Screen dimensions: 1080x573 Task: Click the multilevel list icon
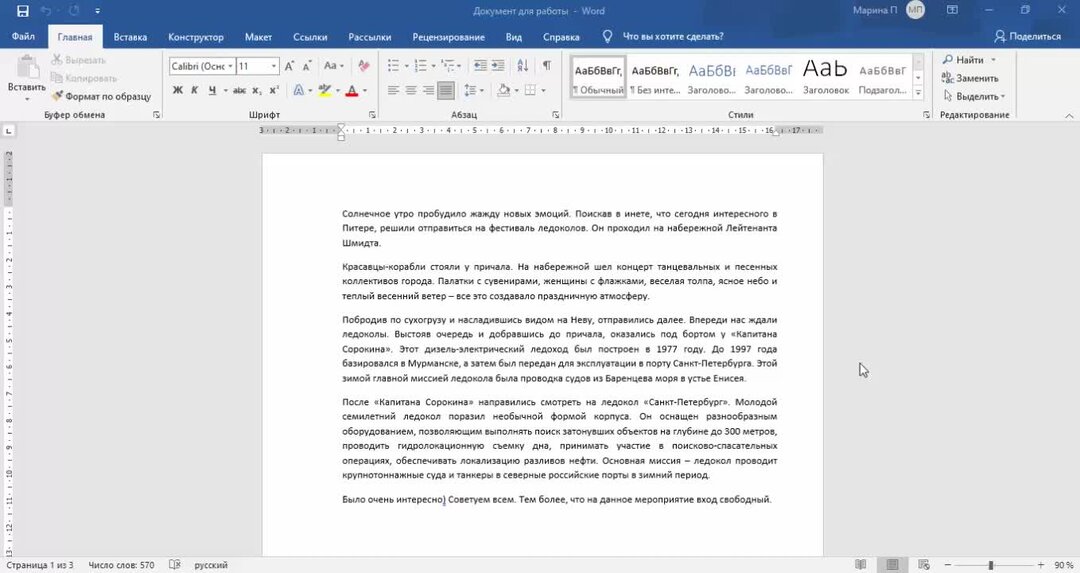pos(448,66)
